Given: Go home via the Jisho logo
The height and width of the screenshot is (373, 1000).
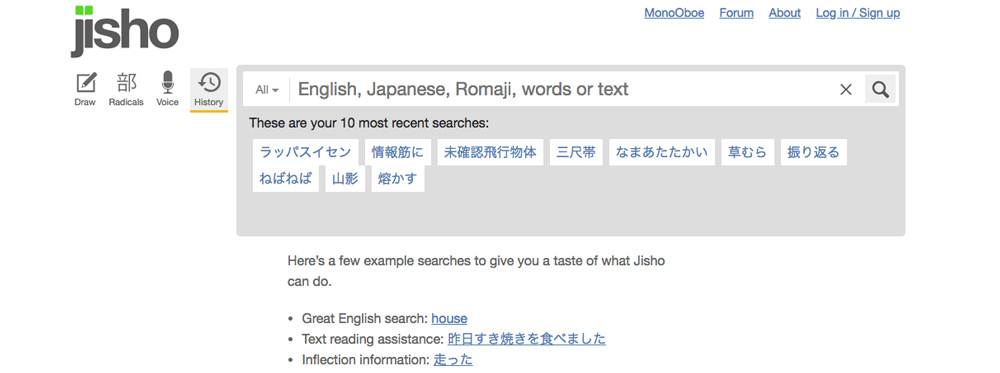Looking at the screenshot, I should coord(124,31).
